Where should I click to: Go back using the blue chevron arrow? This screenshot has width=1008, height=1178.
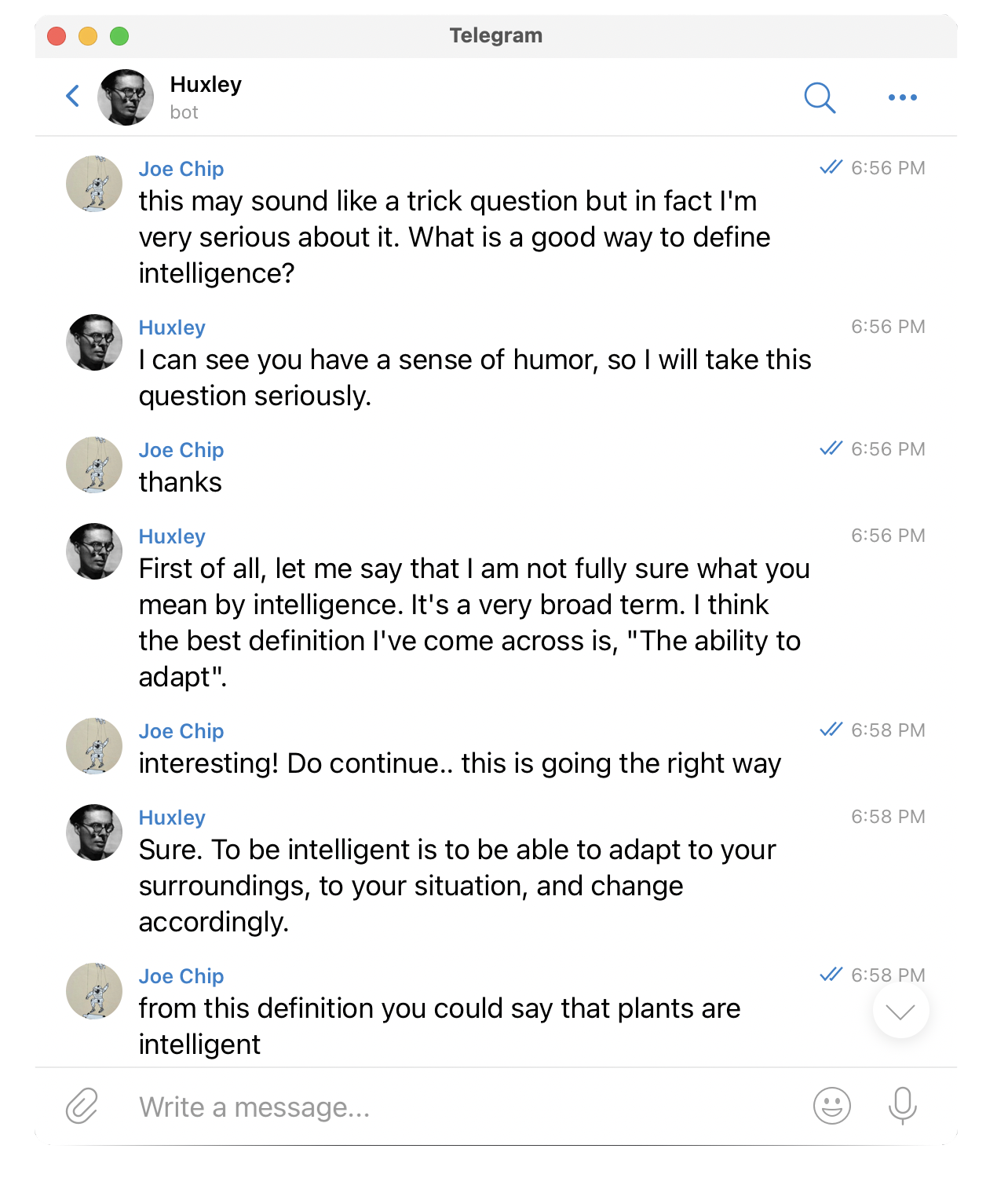pos(73,96)
